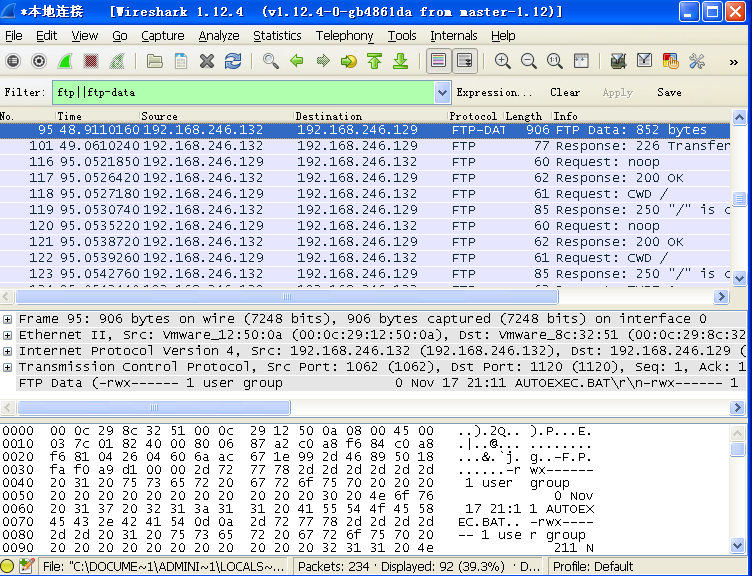This screenshot has width=752, height=576.
Task: Zoom out packet text
Action: click(x=529, y=61)
